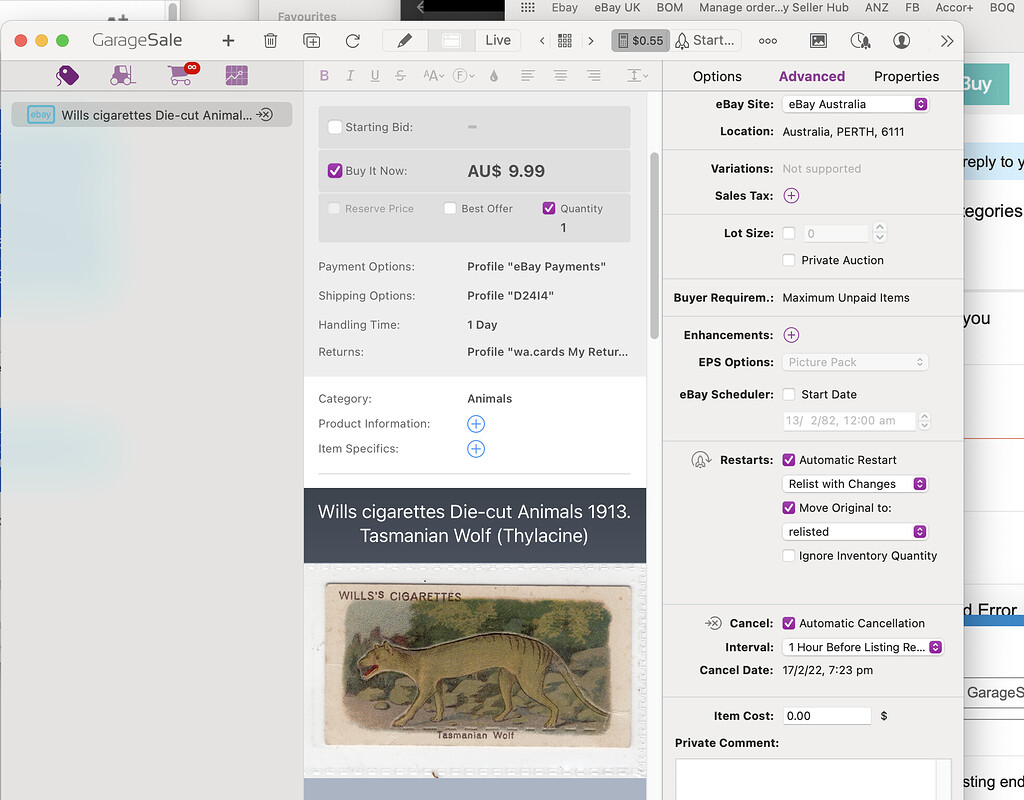The image size is (1024, 800).
Task: Open the accounts user icon
Action: coord(901,40)
